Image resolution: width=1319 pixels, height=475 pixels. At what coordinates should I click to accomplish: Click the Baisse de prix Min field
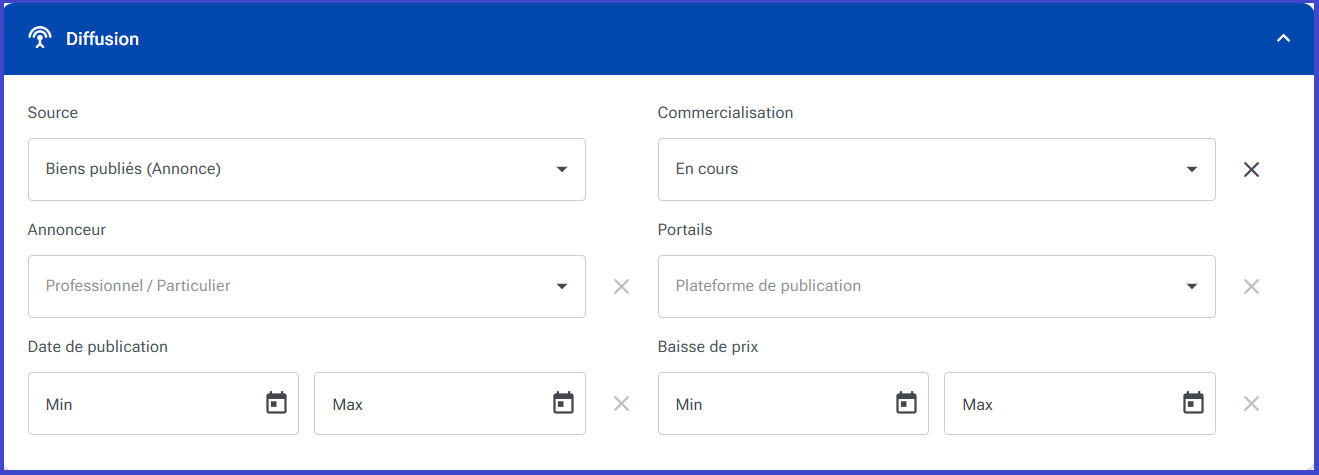click(x=793, y=403)
